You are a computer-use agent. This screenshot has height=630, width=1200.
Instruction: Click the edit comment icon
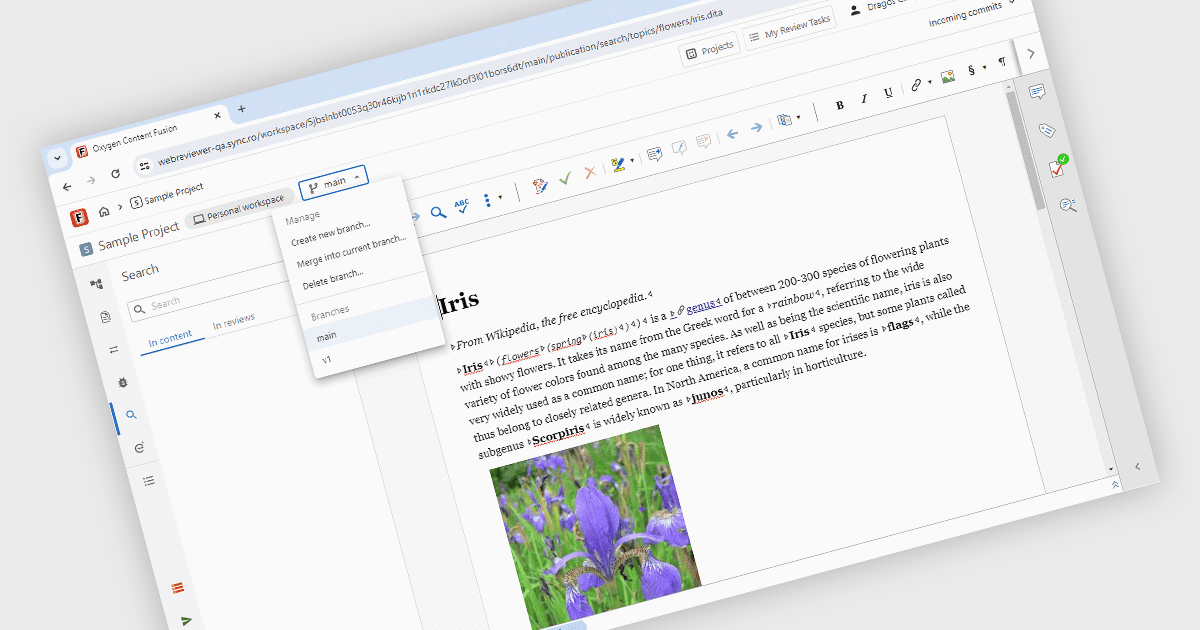pyautogui.click(x=679, y=148)
